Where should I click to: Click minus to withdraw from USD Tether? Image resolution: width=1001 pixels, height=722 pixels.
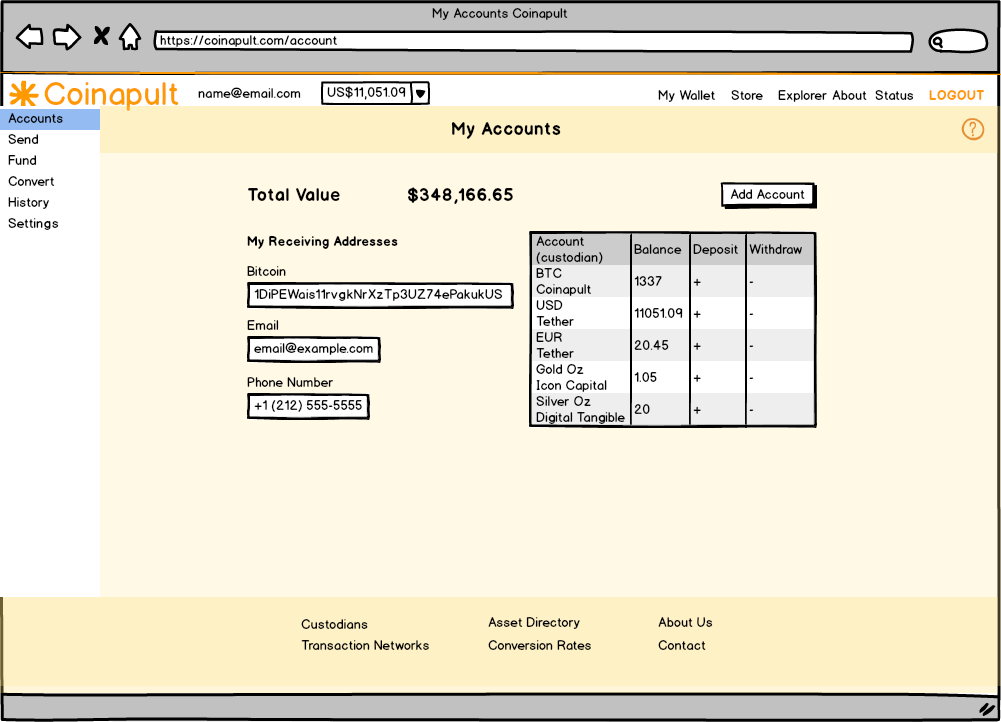point(752,314)
